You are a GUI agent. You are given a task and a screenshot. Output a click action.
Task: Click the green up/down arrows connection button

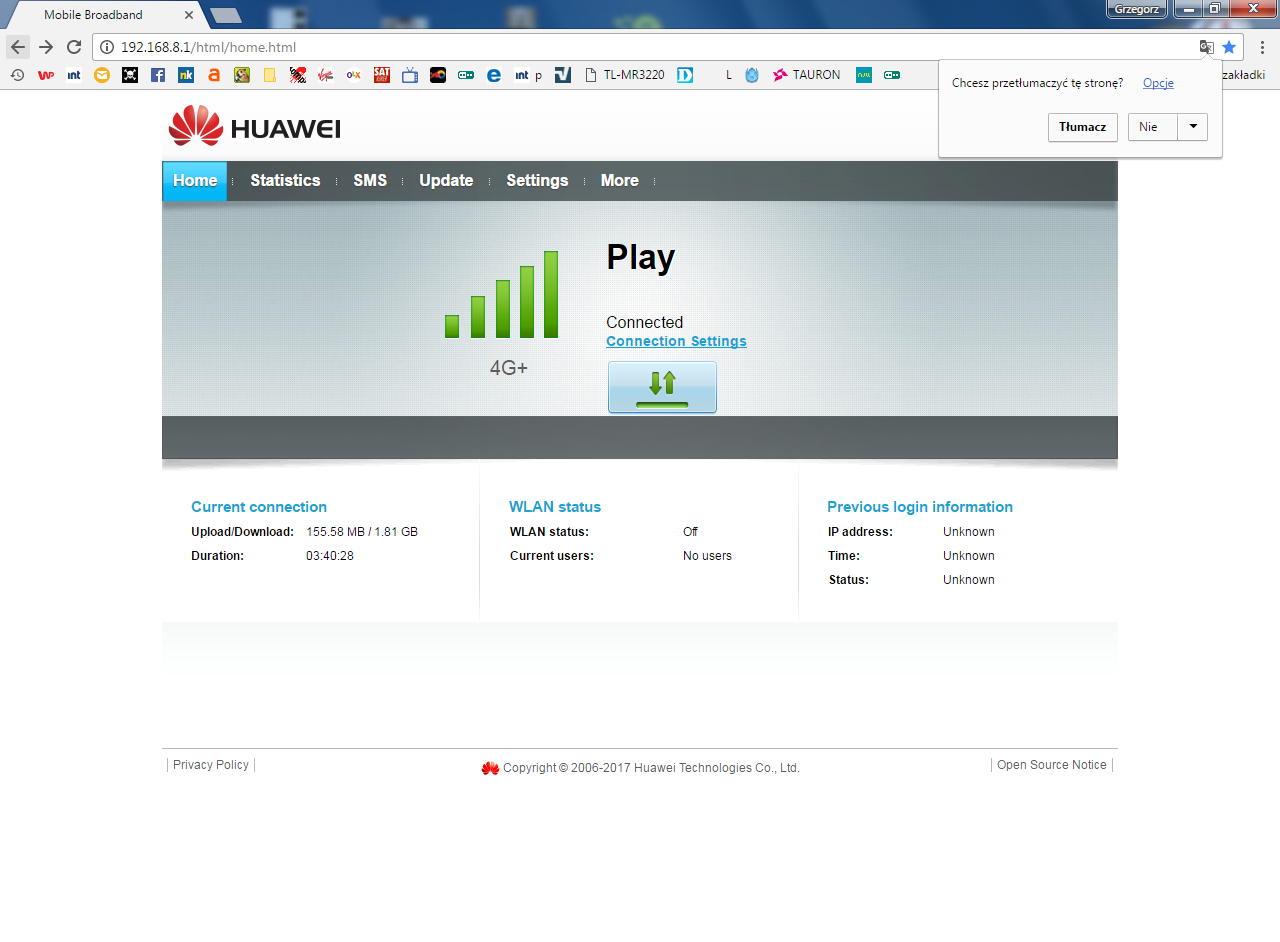pyautogui.click(x=662, y=387)
